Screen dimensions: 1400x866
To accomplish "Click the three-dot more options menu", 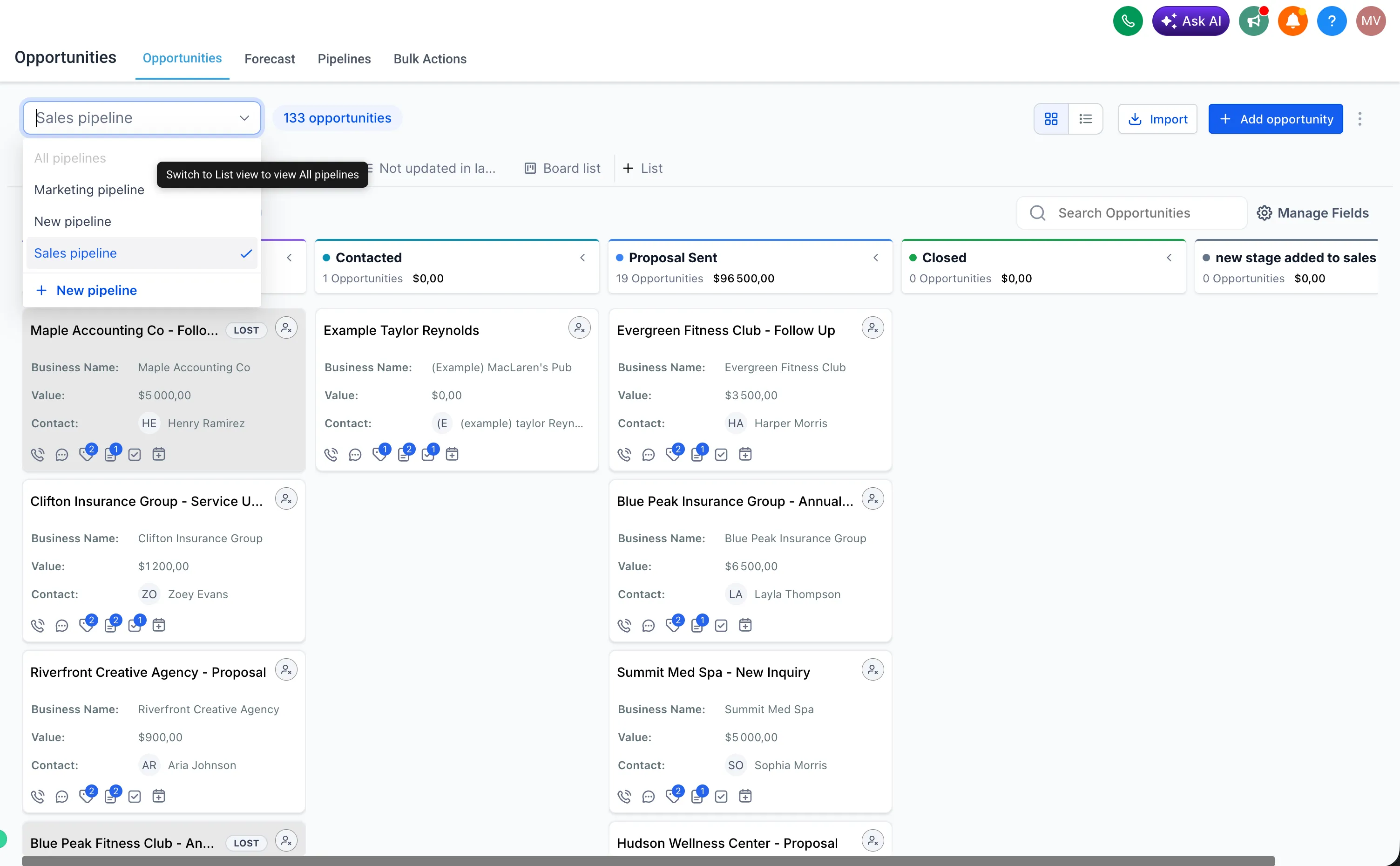I will (1360, 119).
